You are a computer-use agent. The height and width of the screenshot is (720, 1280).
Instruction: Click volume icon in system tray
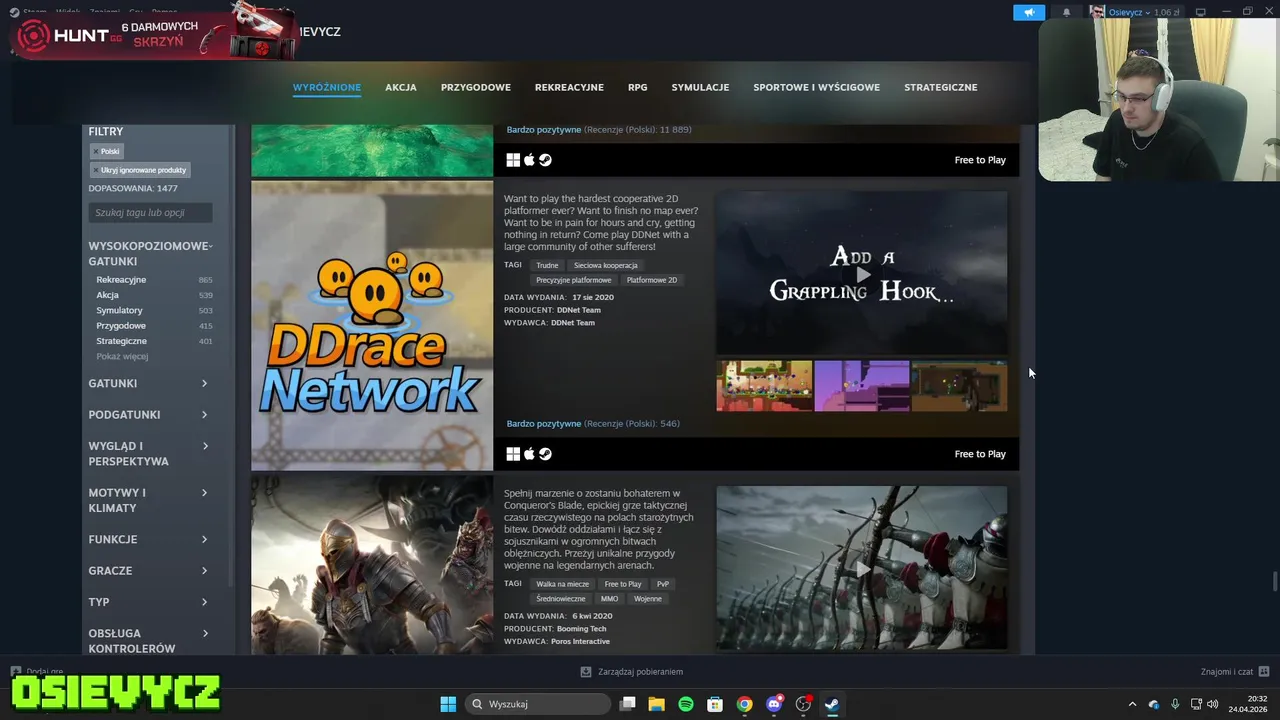[x=1213, y=704]
